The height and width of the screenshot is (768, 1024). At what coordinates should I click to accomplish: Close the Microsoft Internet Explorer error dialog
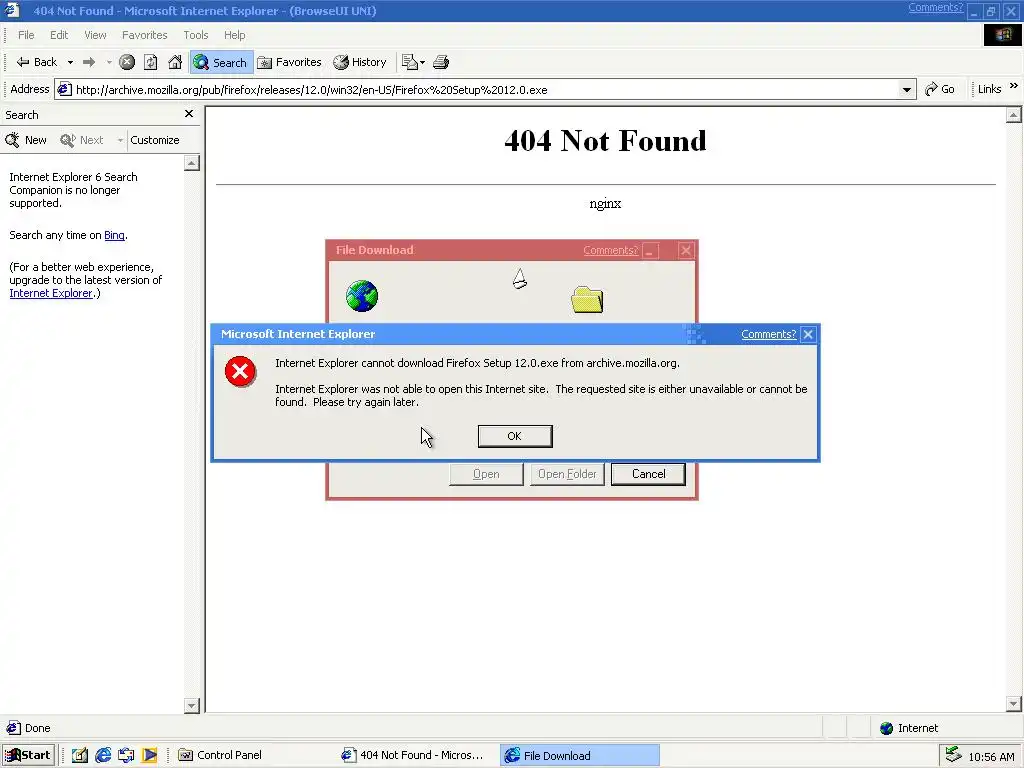point(808,334)
